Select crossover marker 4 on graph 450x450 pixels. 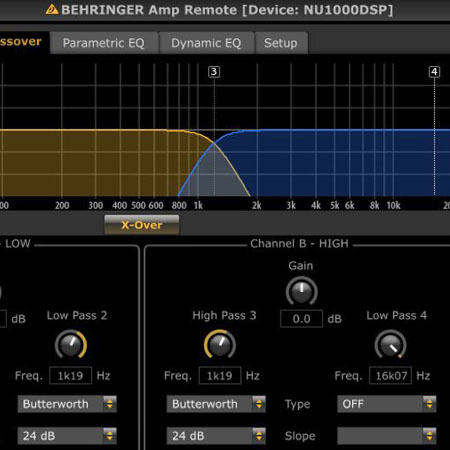pos(434,72)
